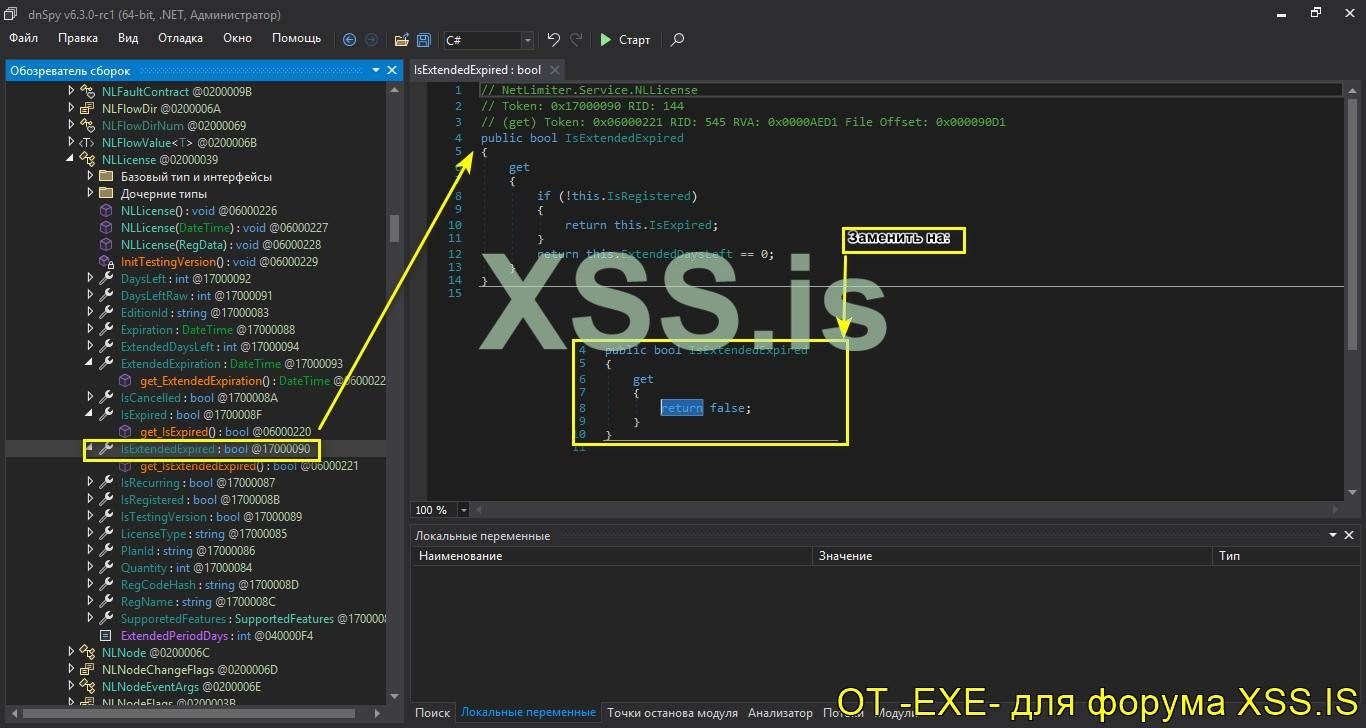This screenshot has height=728, width=1366.
Task: Select the Локальные переменные bottom tab
Action: point(528,713)
